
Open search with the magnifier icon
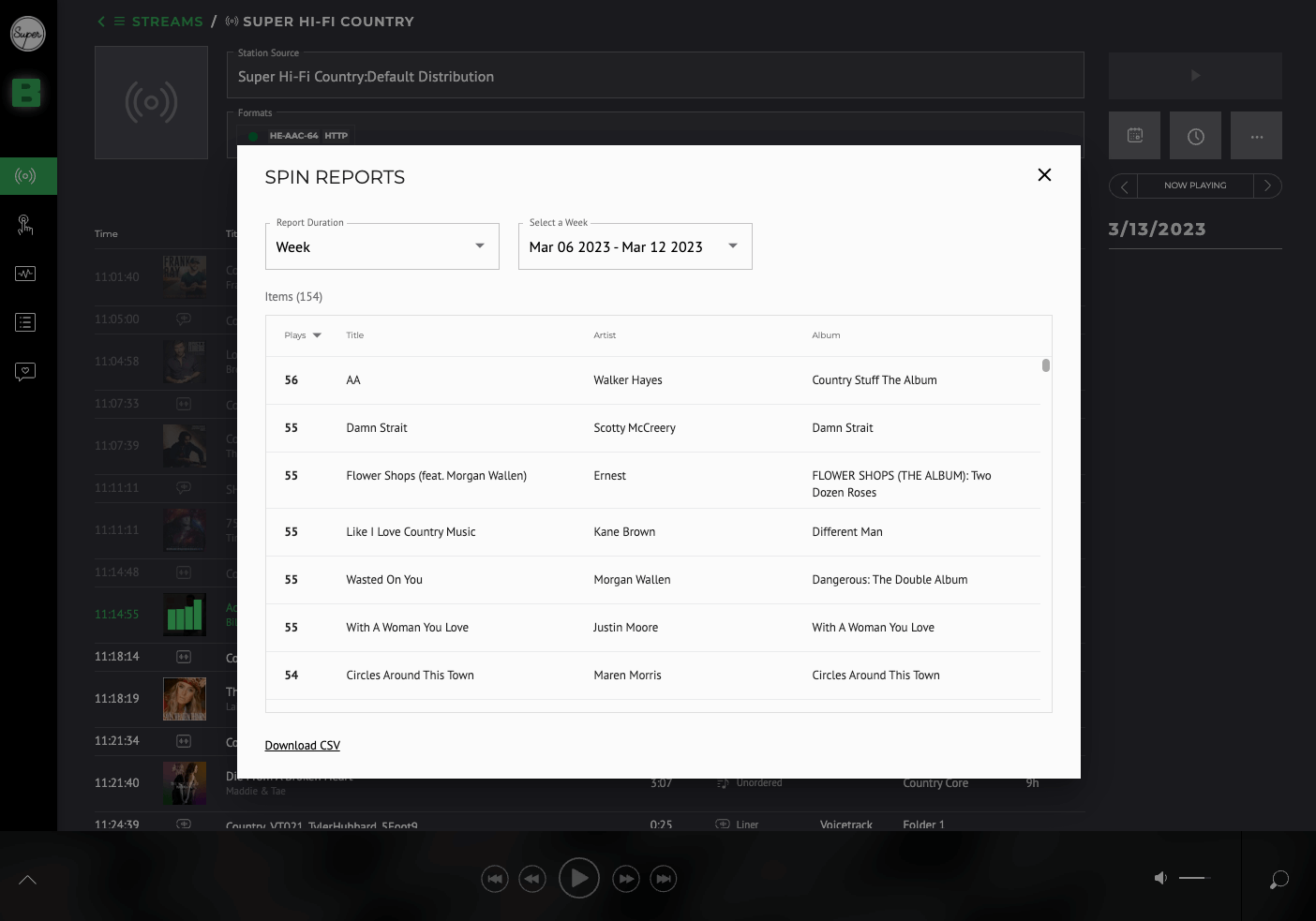[1279, 879]
